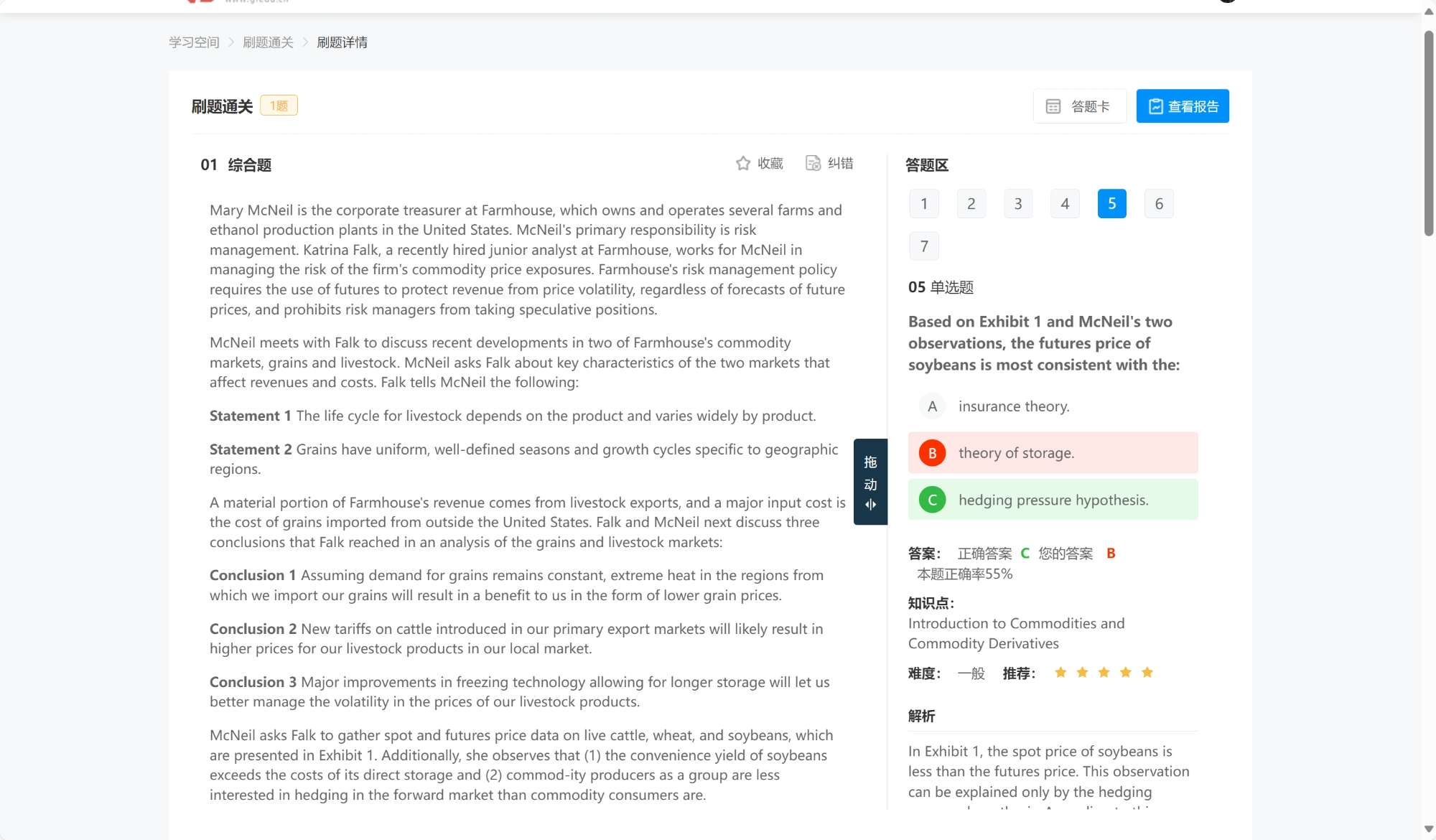Click breadcrumb chevron after 学习空间
The height and width of the screenshot is (840, 1436).
(x=231, y=42)
